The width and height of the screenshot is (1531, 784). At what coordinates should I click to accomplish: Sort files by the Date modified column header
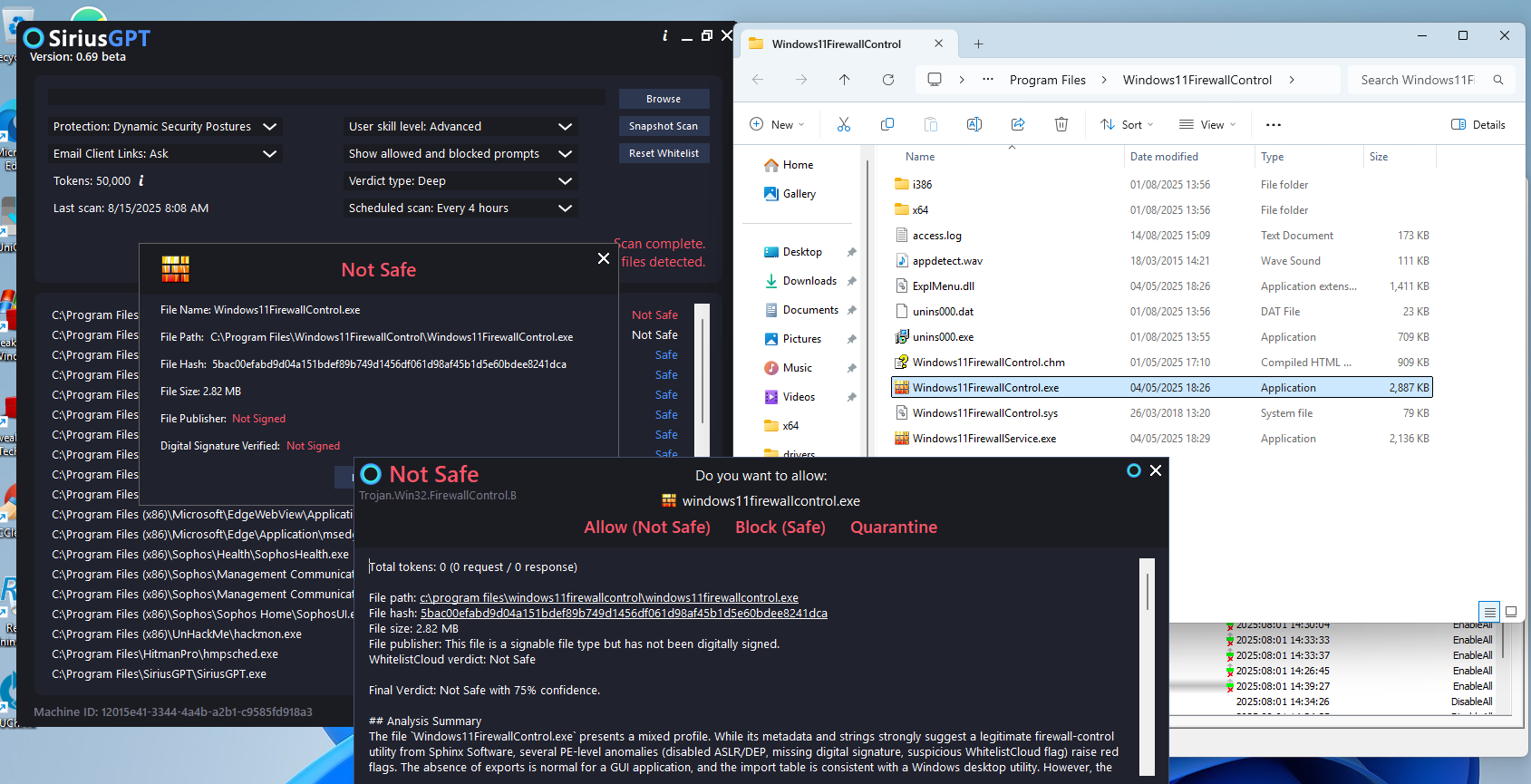tap(1164, 157)
